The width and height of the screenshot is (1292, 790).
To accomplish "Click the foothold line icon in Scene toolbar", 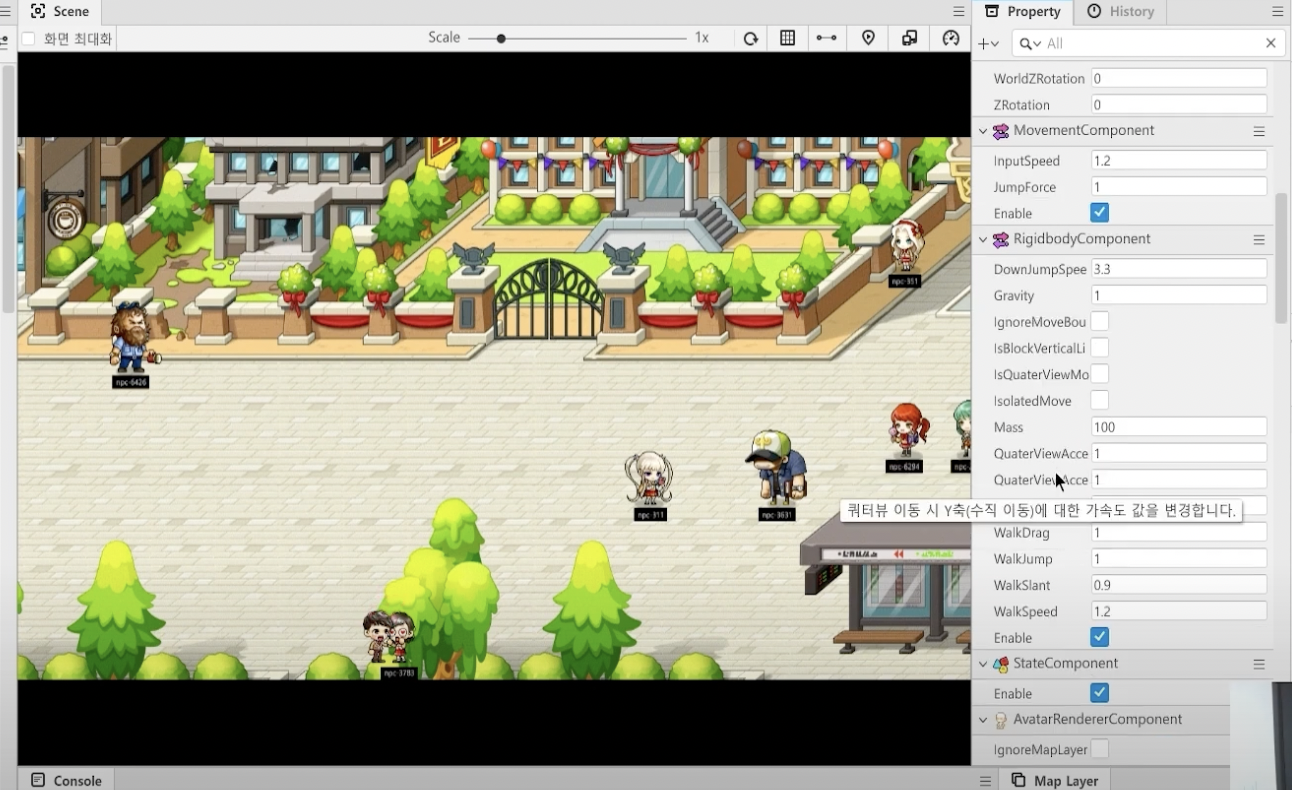I will click(826, 38).
